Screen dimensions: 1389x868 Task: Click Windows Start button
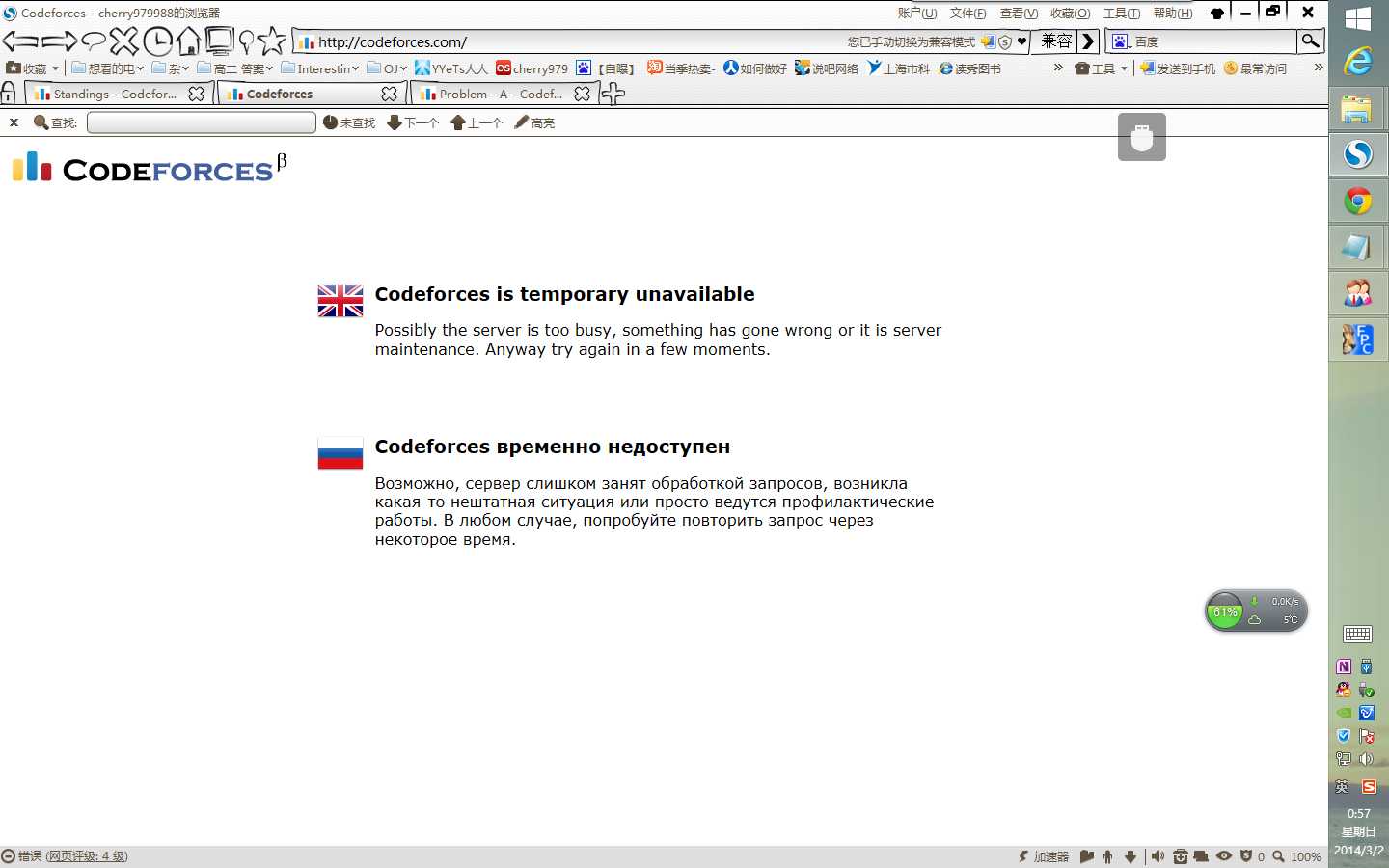[1358, 19]
